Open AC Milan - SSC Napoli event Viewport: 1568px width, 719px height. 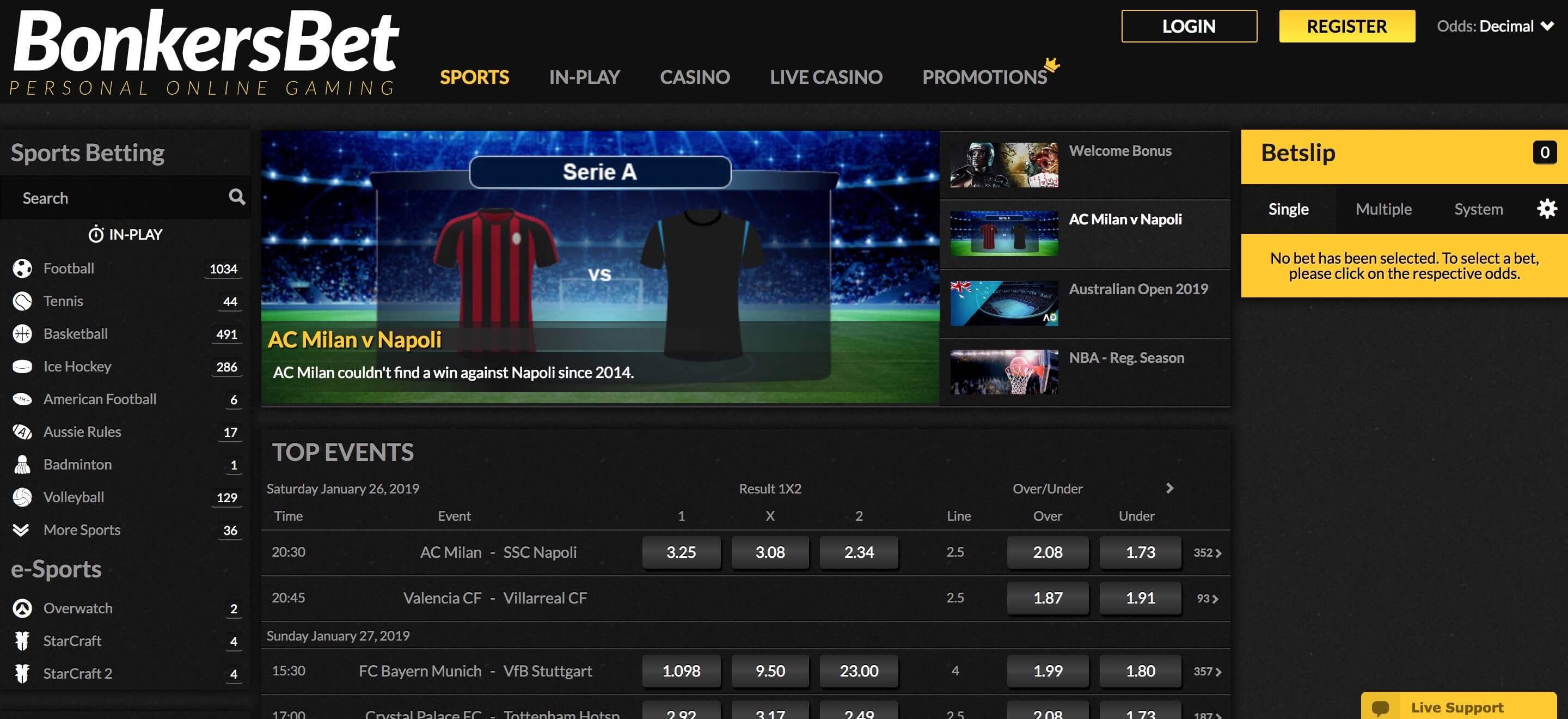[498, 552]
